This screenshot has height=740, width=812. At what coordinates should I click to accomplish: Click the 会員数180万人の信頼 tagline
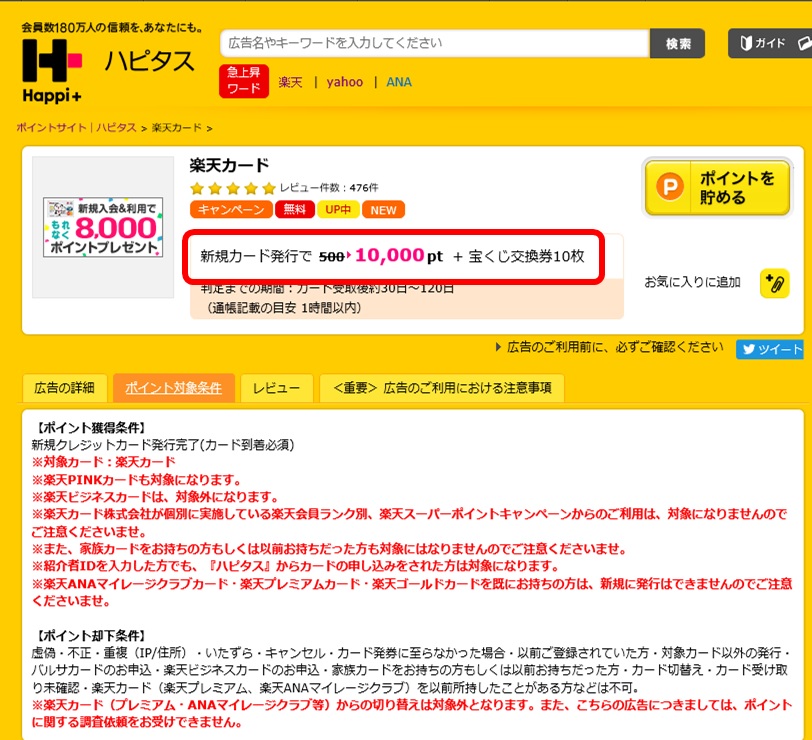113,28
